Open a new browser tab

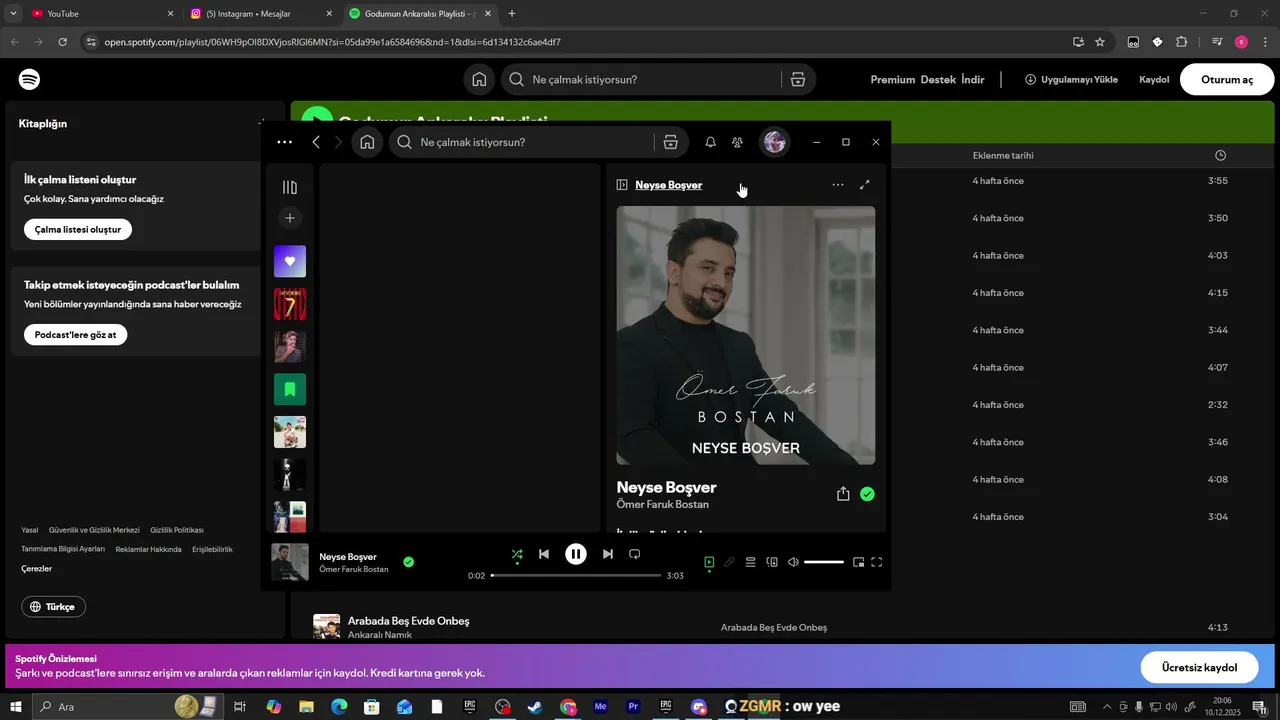point(512,14)
